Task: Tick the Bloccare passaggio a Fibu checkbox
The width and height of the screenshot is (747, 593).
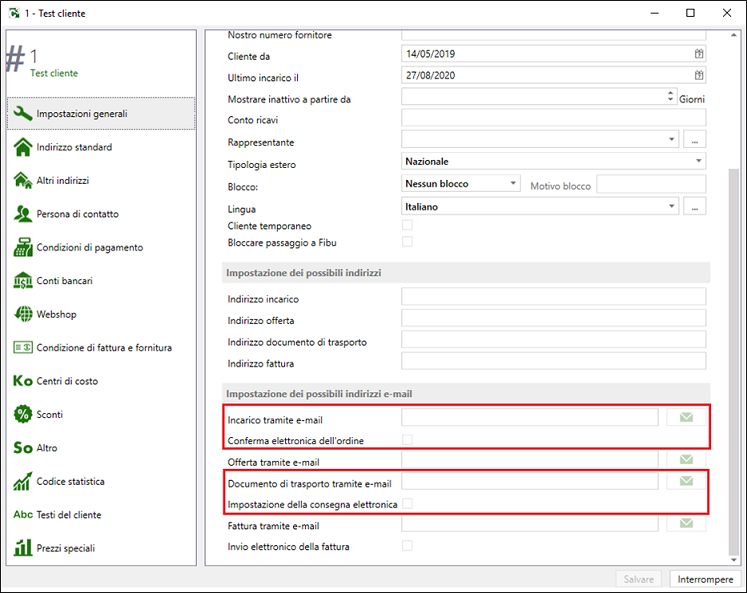Action: [407, 241]
